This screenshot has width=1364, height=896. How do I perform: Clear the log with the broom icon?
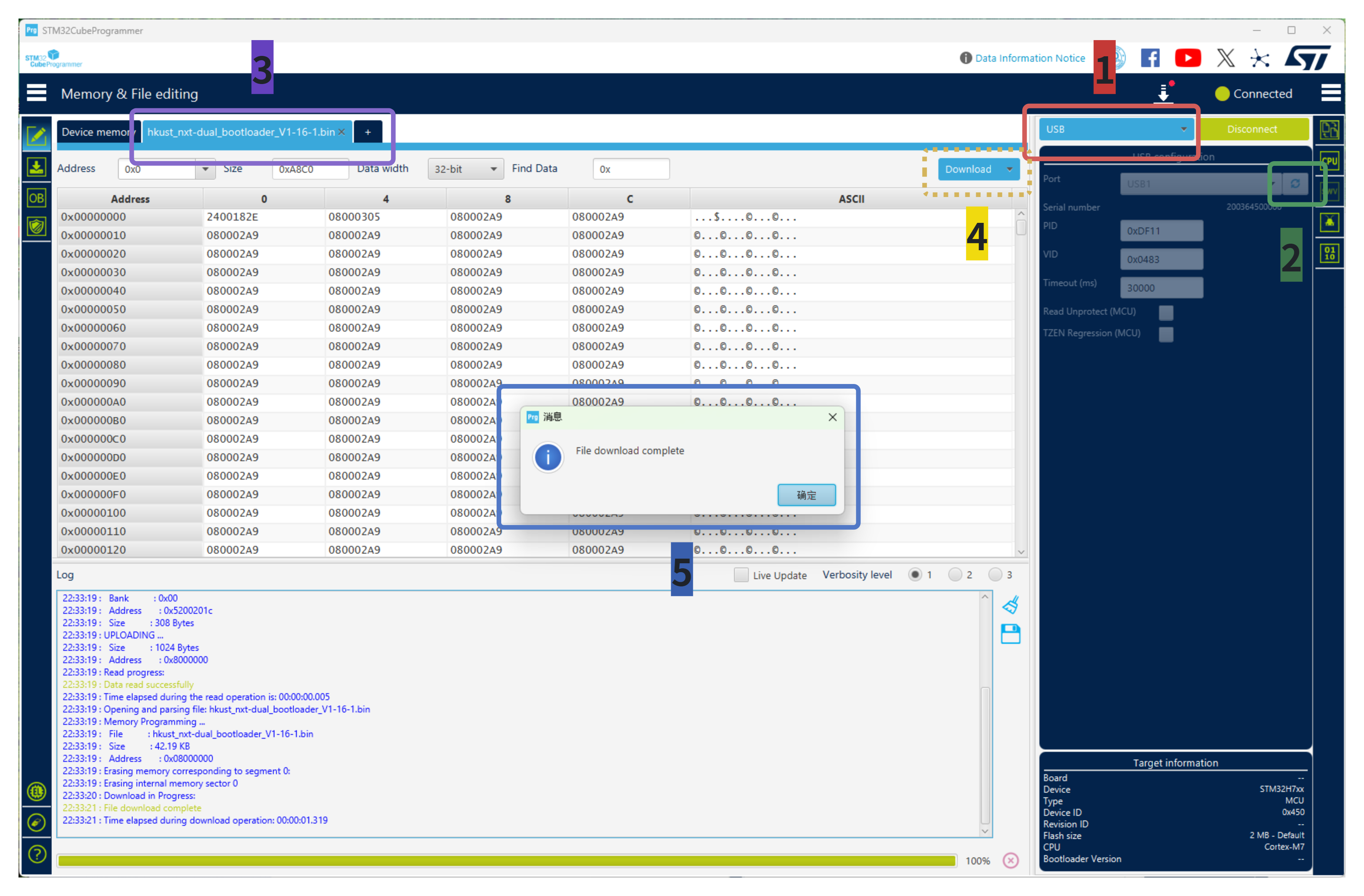tap(1010, 605)
